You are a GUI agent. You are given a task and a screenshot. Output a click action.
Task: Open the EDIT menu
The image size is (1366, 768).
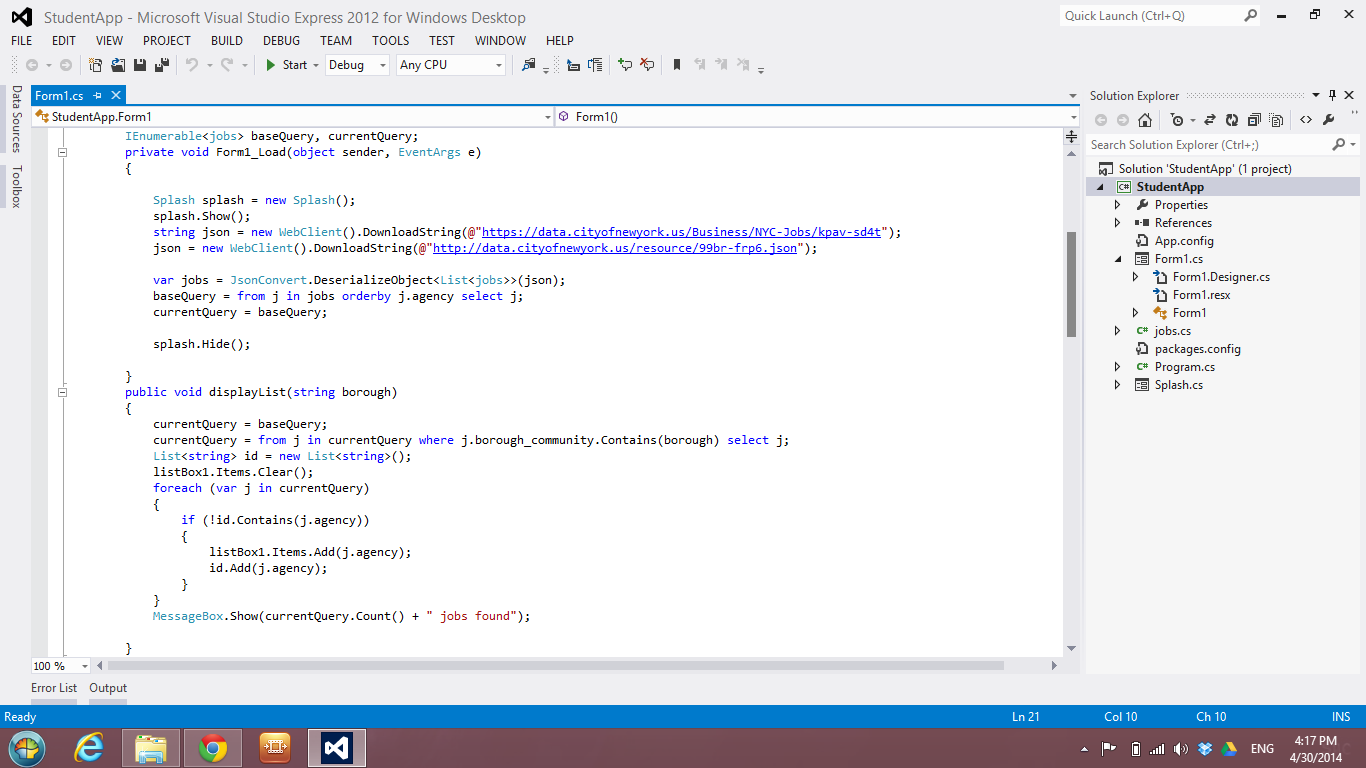64,41
